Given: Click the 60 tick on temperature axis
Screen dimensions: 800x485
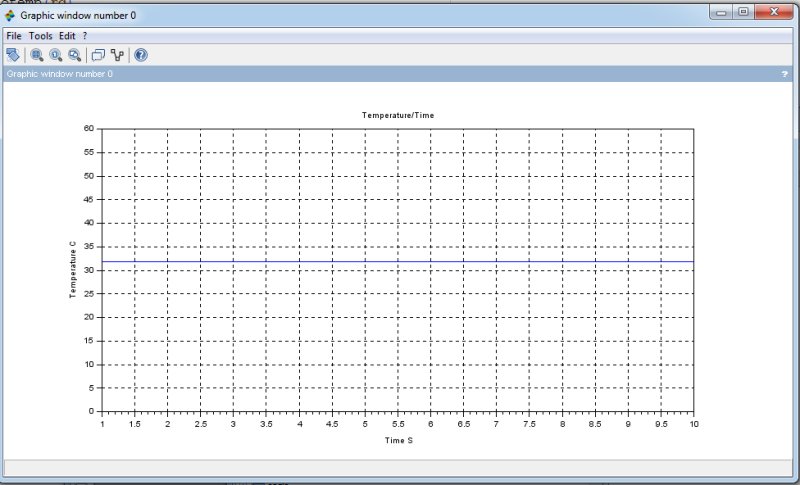Looking at the screenshot, I should click(89, 129).
